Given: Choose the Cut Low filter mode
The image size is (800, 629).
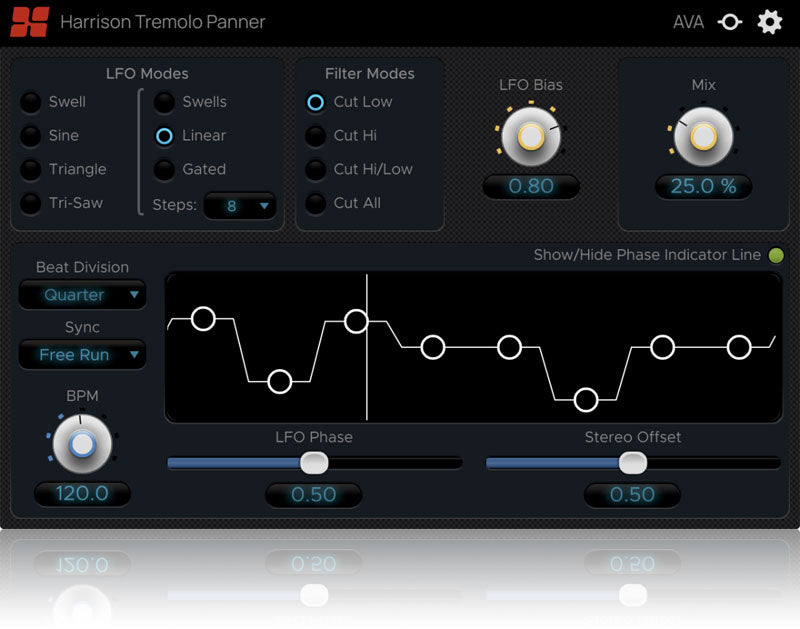Looking at the screenshot, I should tap(315, 102).
